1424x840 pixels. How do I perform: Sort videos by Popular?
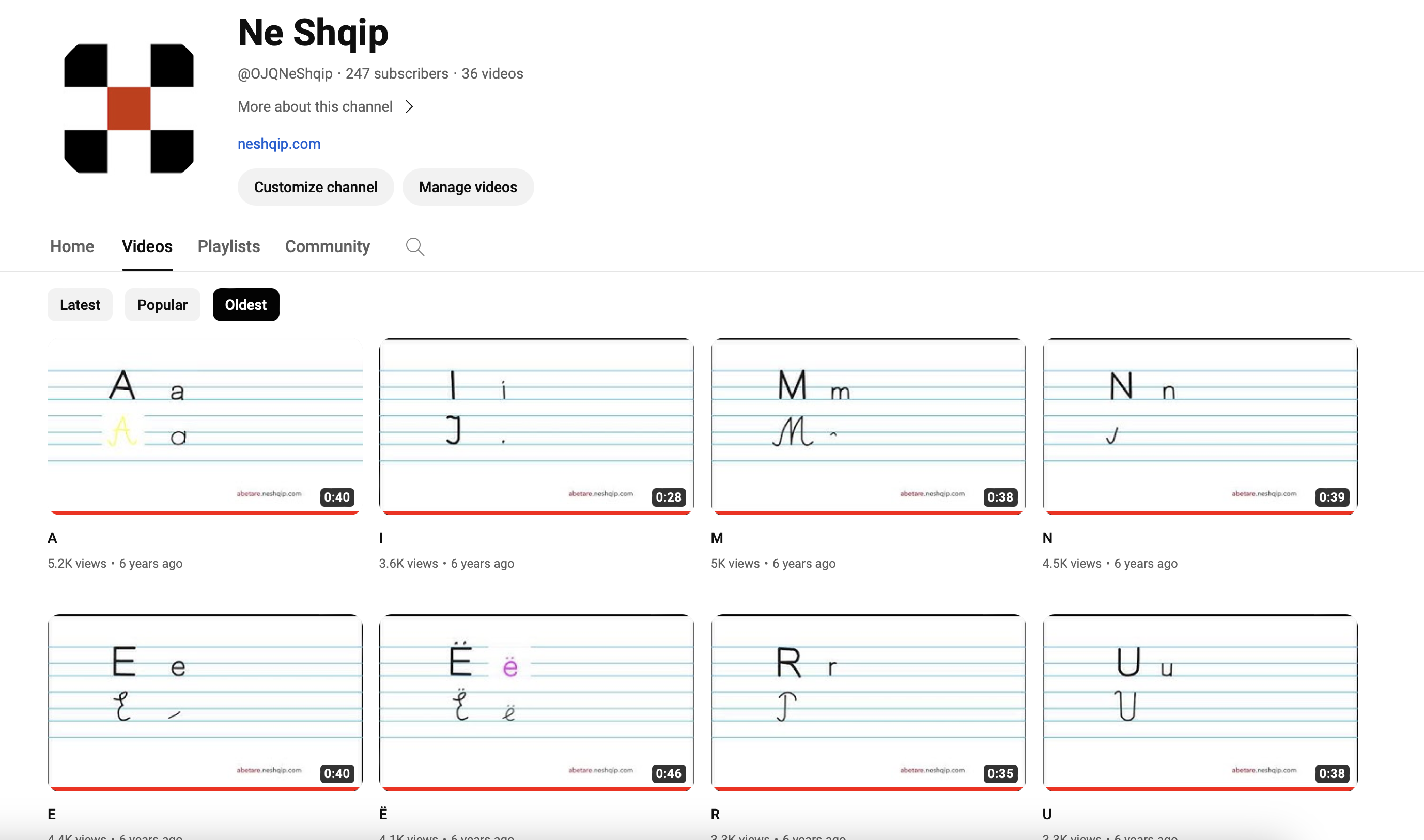[162, 305]
